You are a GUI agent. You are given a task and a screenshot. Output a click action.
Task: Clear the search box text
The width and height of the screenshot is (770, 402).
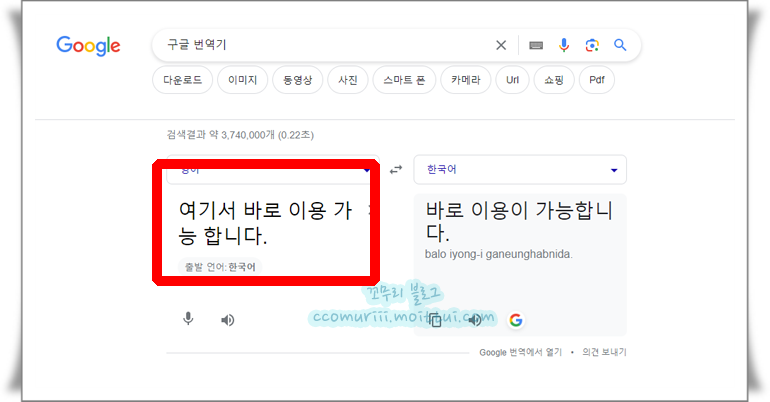[501, 45]
